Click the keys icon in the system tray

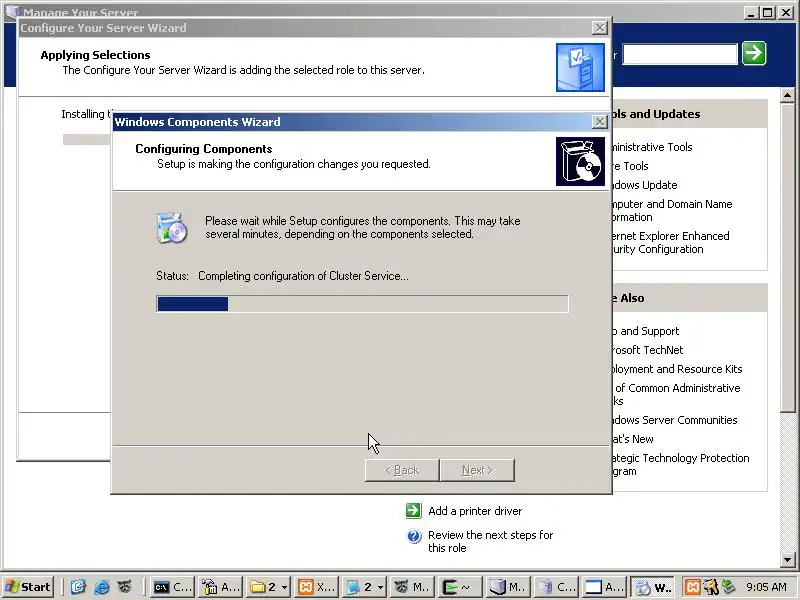pyautogui.click(x=710, y=587)
